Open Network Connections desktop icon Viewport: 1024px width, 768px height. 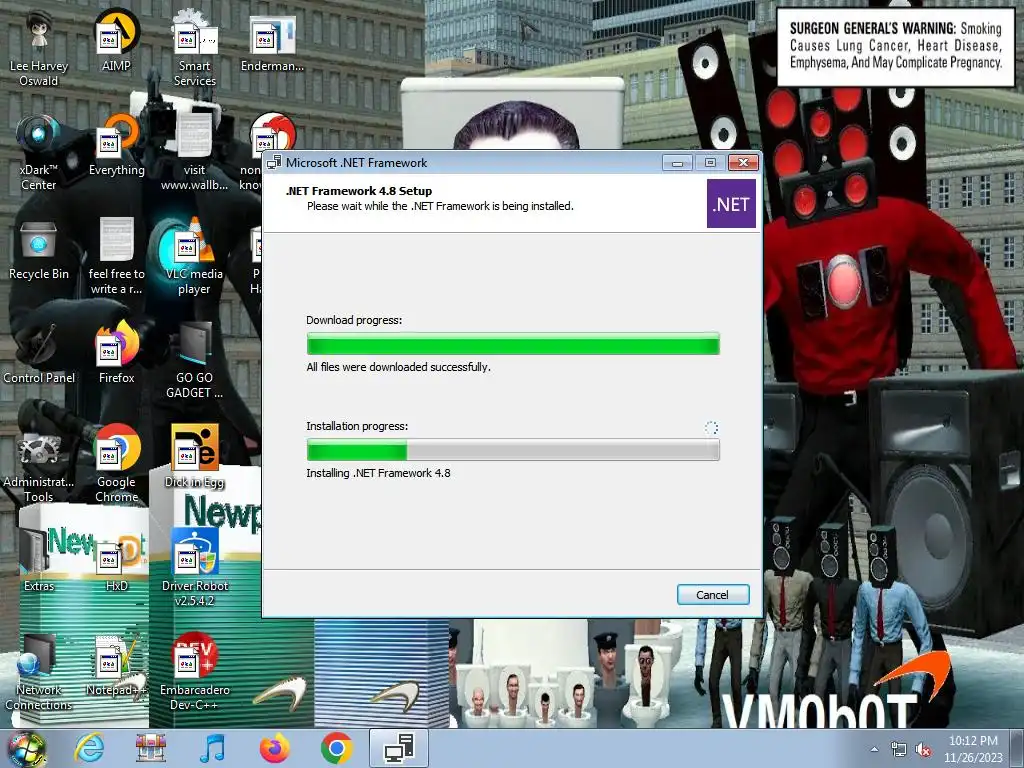[39, 671]
